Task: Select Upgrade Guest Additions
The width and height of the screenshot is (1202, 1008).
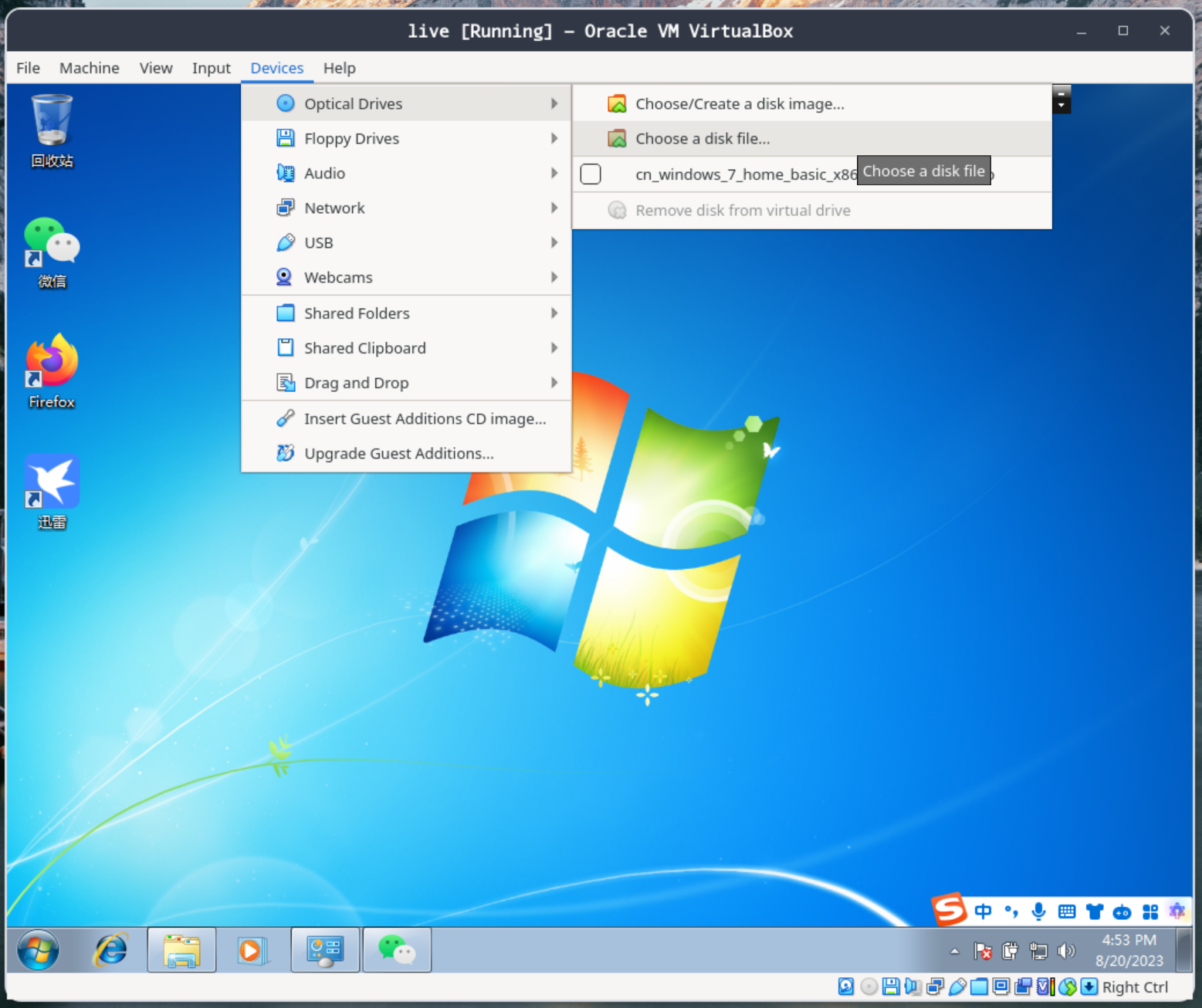Action: click(x=406, y=453)
